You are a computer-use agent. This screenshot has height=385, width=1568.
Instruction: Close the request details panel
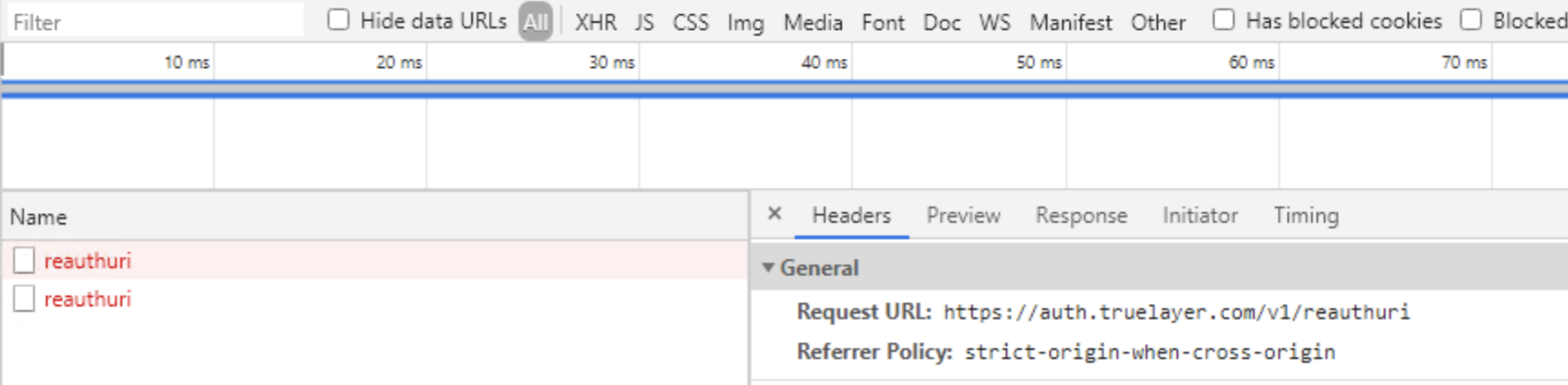tap(774, 215)
